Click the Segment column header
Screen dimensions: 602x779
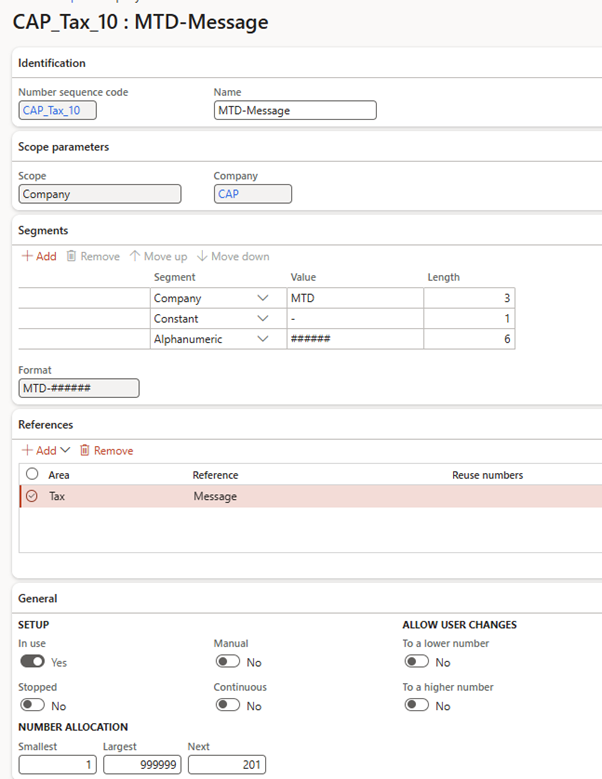pos(174,277)
